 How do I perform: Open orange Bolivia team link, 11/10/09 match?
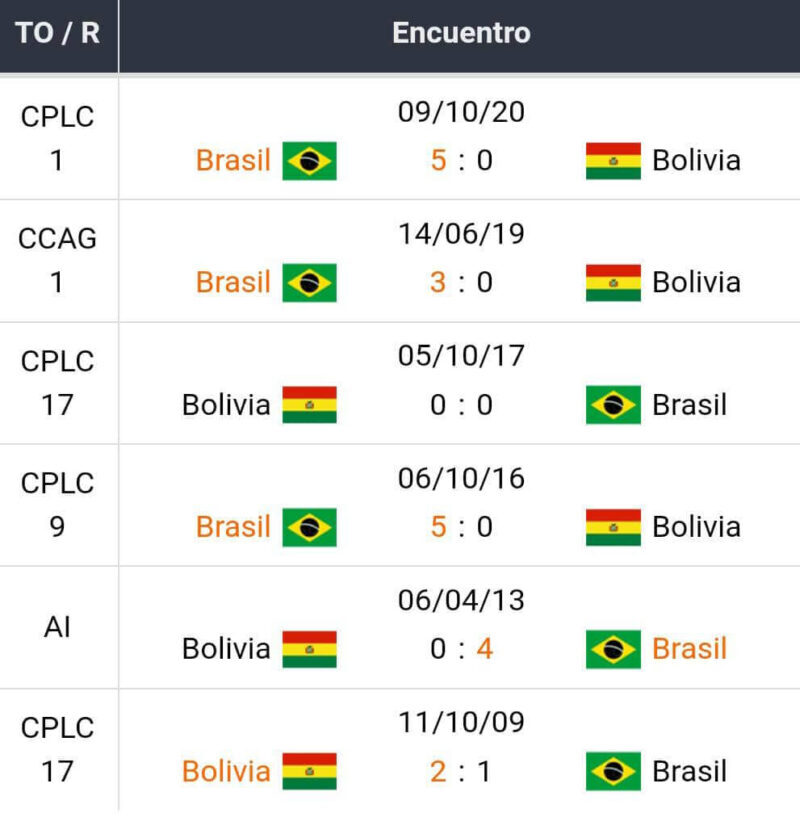[226, 771]
